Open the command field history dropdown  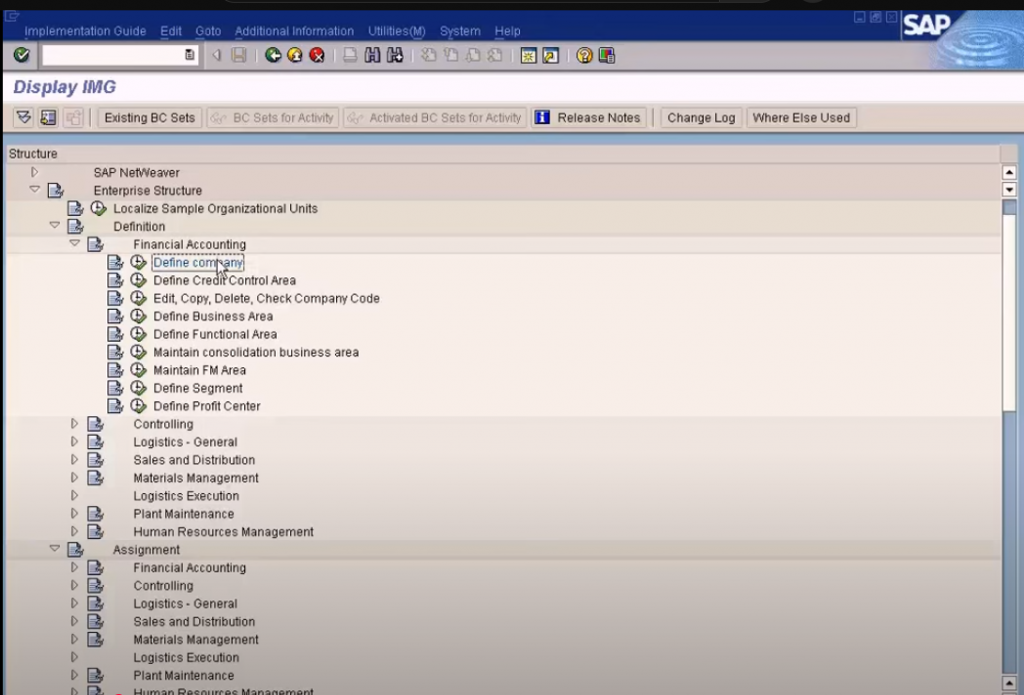[189, 56]
